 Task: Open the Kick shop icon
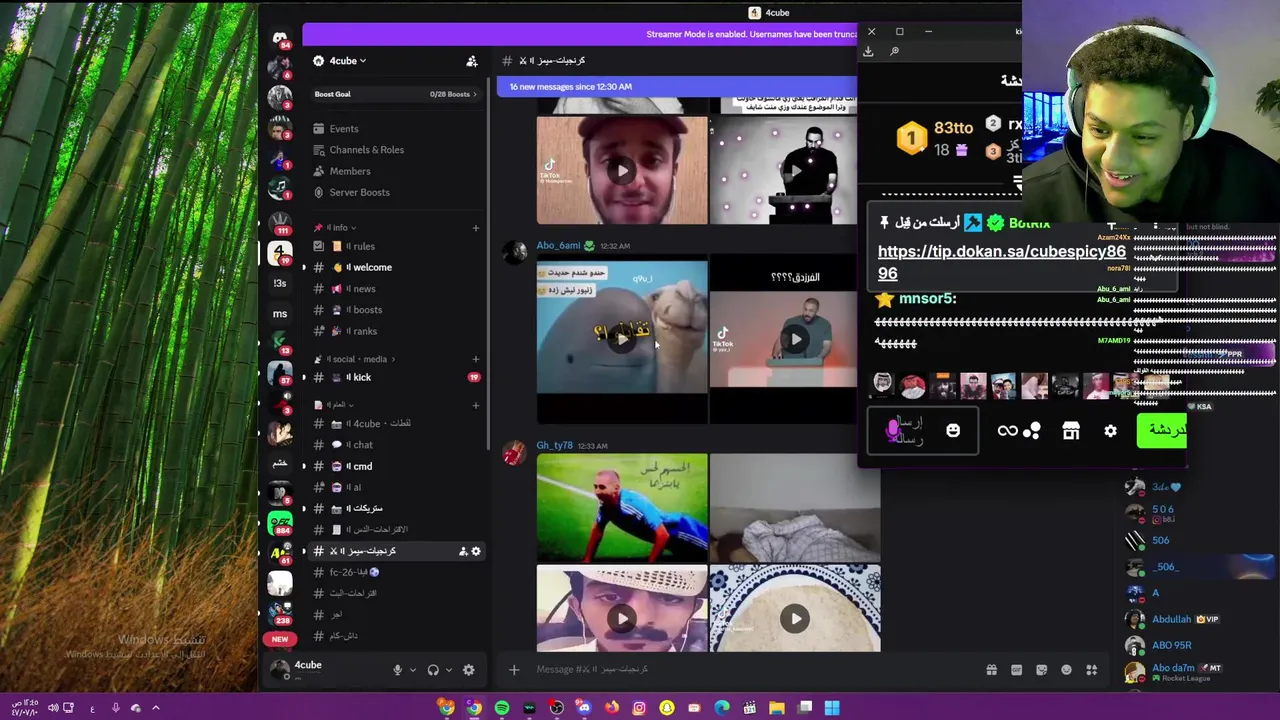coord(1071,431)
